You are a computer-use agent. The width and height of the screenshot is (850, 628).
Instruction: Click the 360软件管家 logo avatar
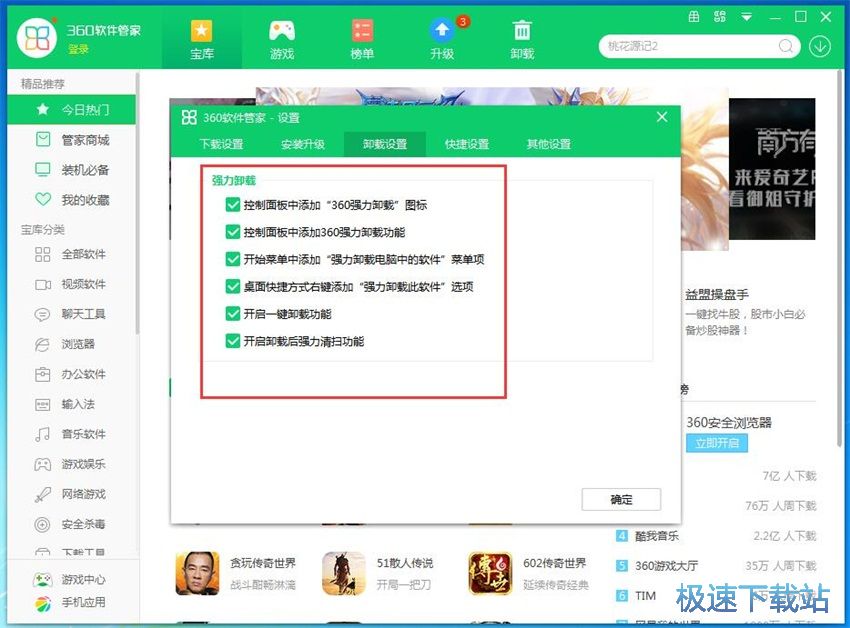pos(36,38)
